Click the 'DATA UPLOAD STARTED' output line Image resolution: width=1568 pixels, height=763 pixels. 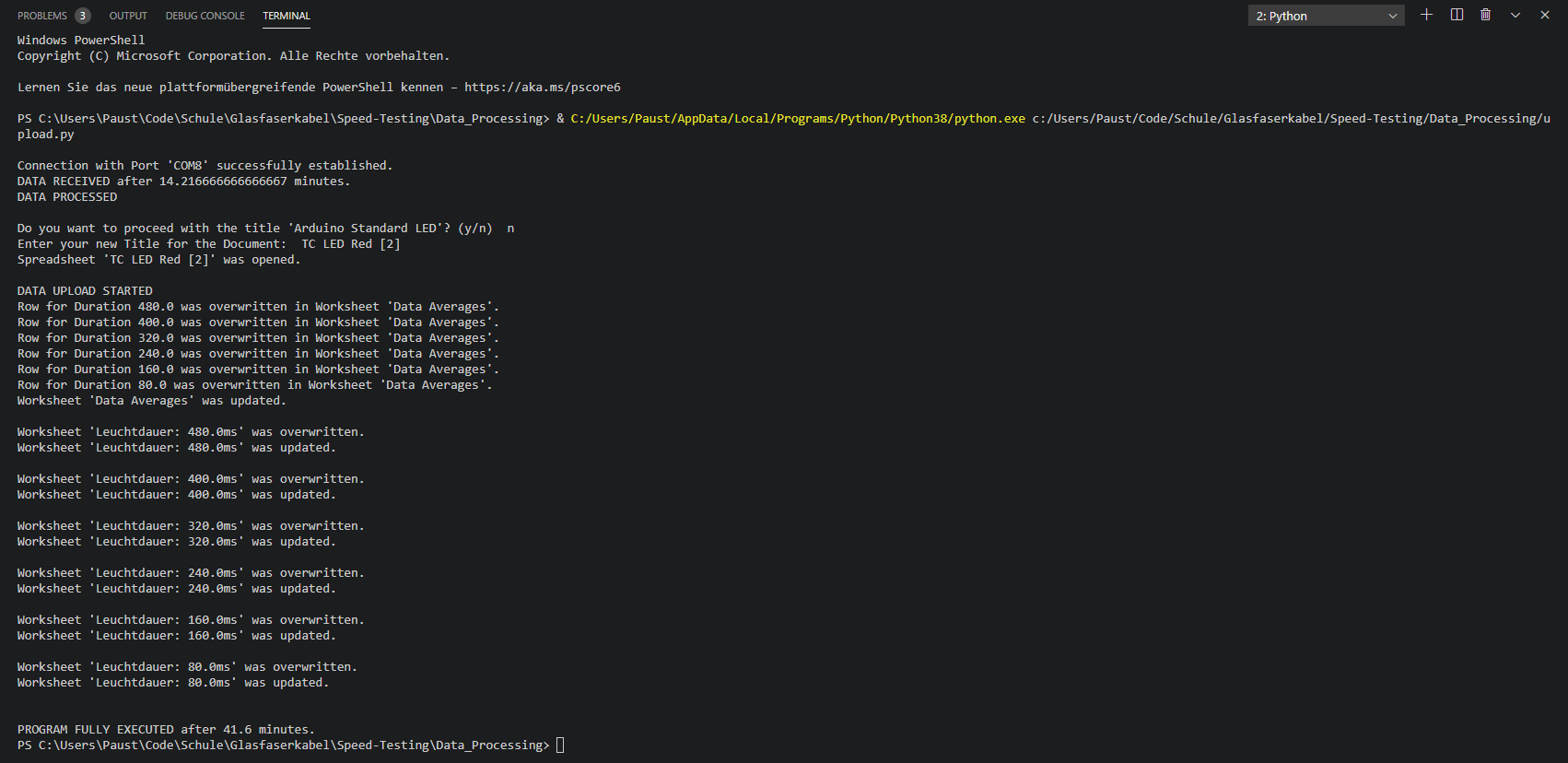tap(85, 291)
